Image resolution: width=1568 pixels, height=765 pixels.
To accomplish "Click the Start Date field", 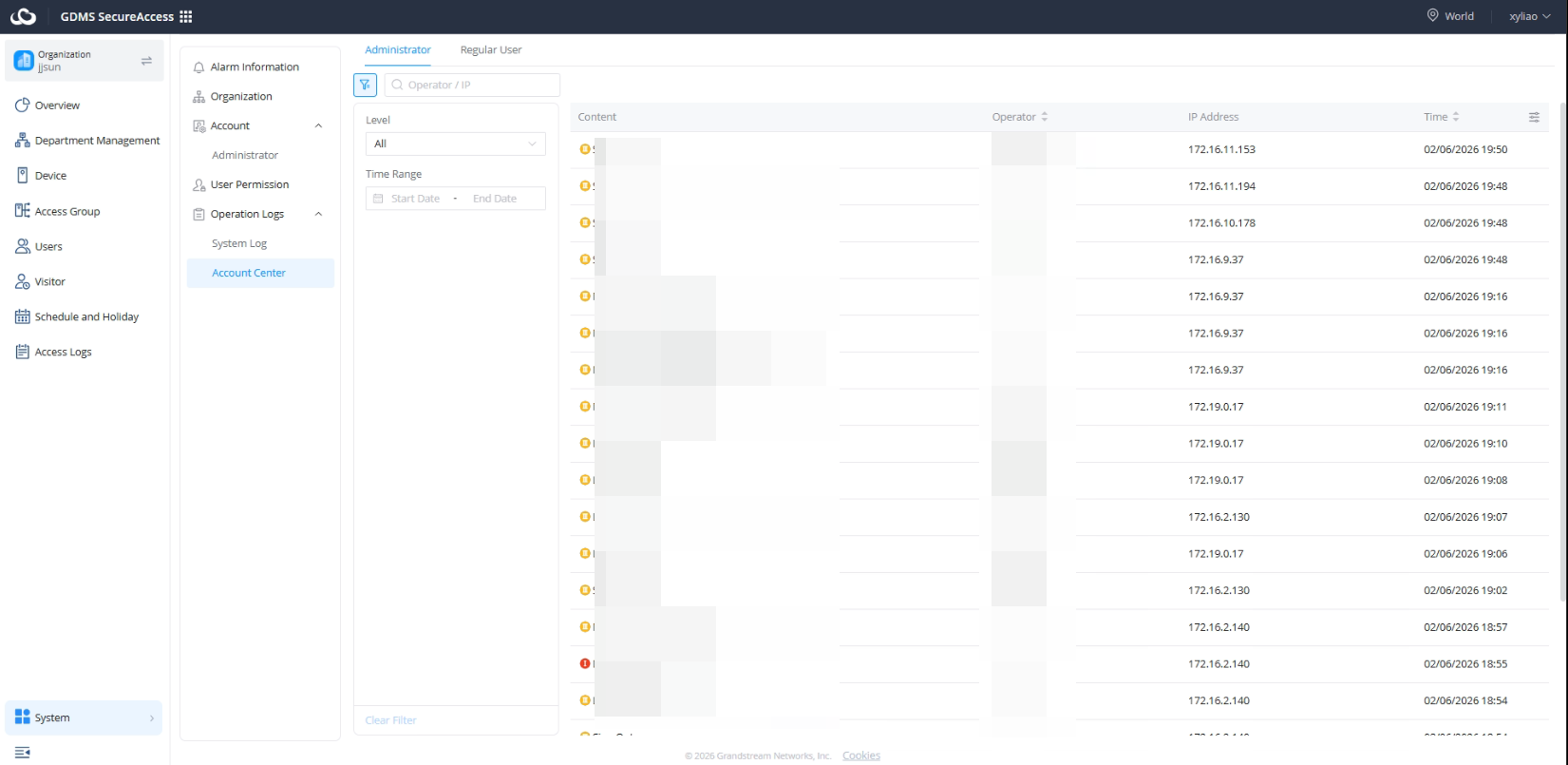I will (x=415, y=199).
